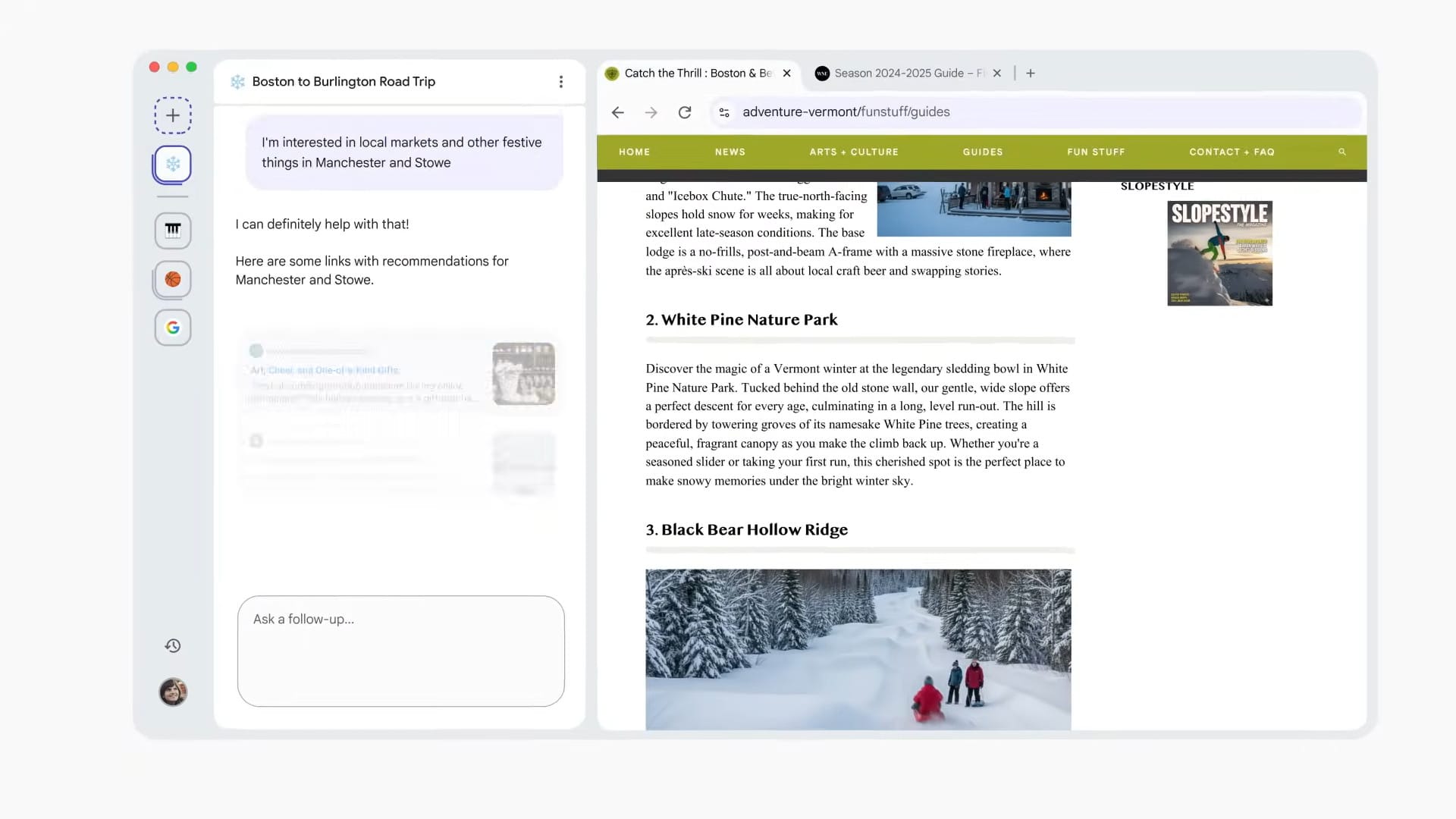Screen dimensions: 1456x819
Task: Open a new browser tab
Action: (1031, 74)
